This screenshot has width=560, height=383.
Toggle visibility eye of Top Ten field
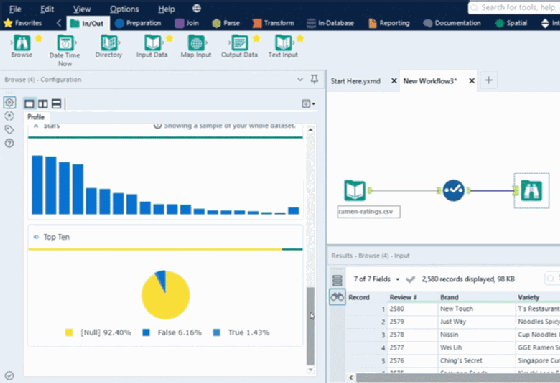pyautogui.click(x=36, y=237)
